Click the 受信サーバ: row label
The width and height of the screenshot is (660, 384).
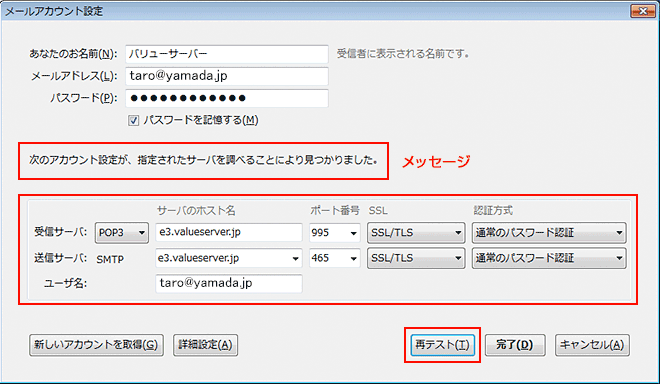[x=61, y=232]
